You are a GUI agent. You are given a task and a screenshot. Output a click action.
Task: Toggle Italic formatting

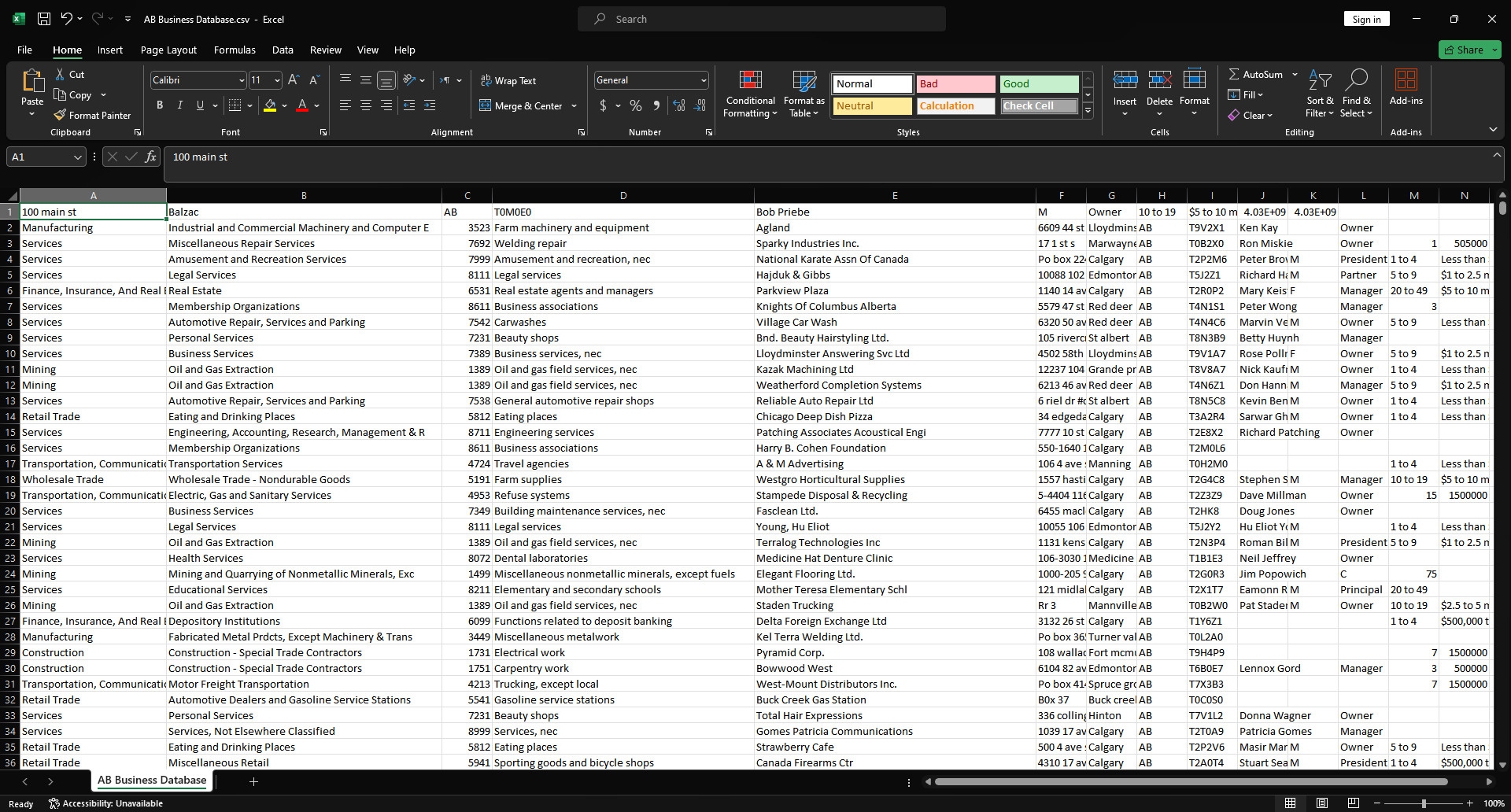point(180,105)
